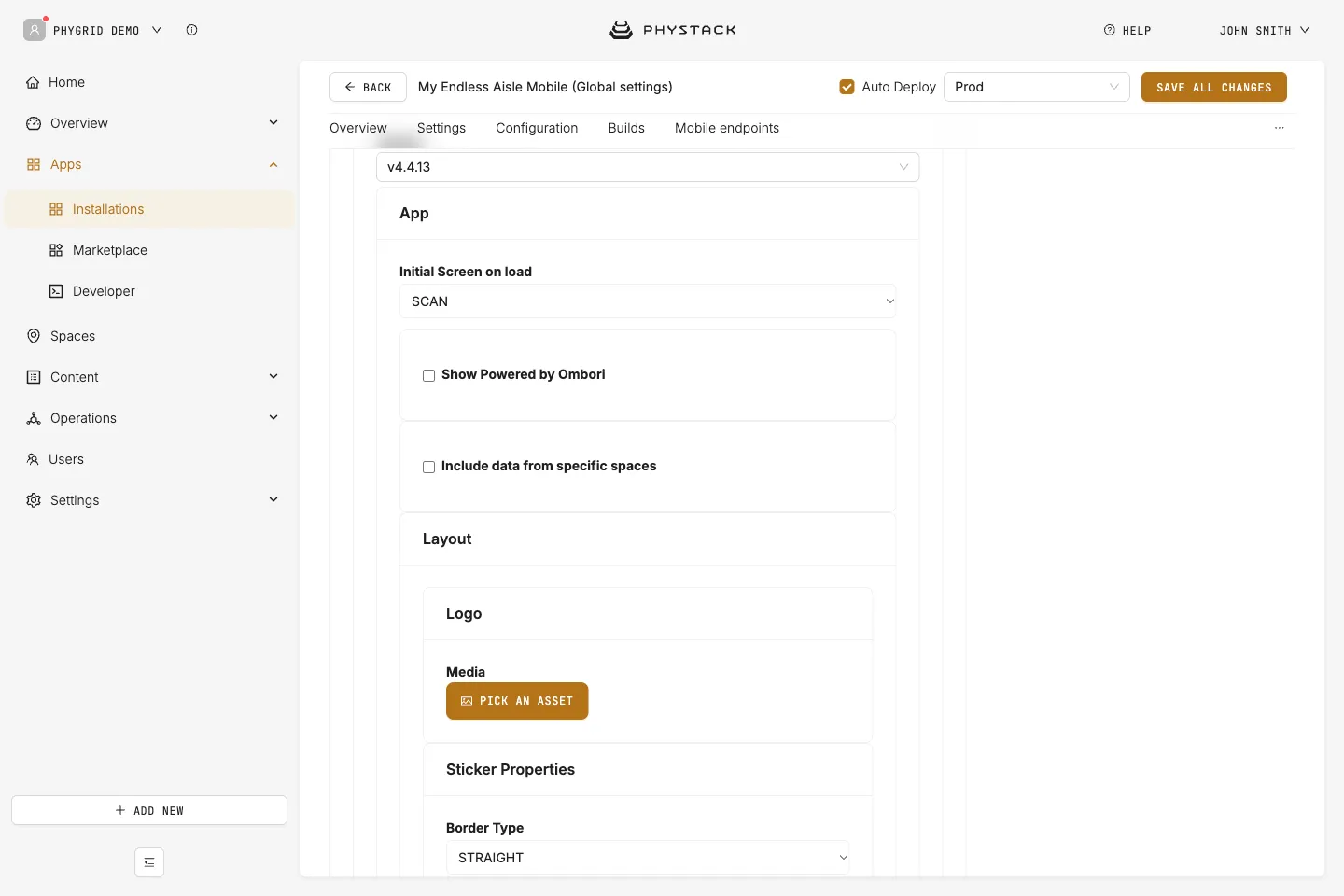
Task: Click the Operations nodes icon
Action: [x=34, y=418]
